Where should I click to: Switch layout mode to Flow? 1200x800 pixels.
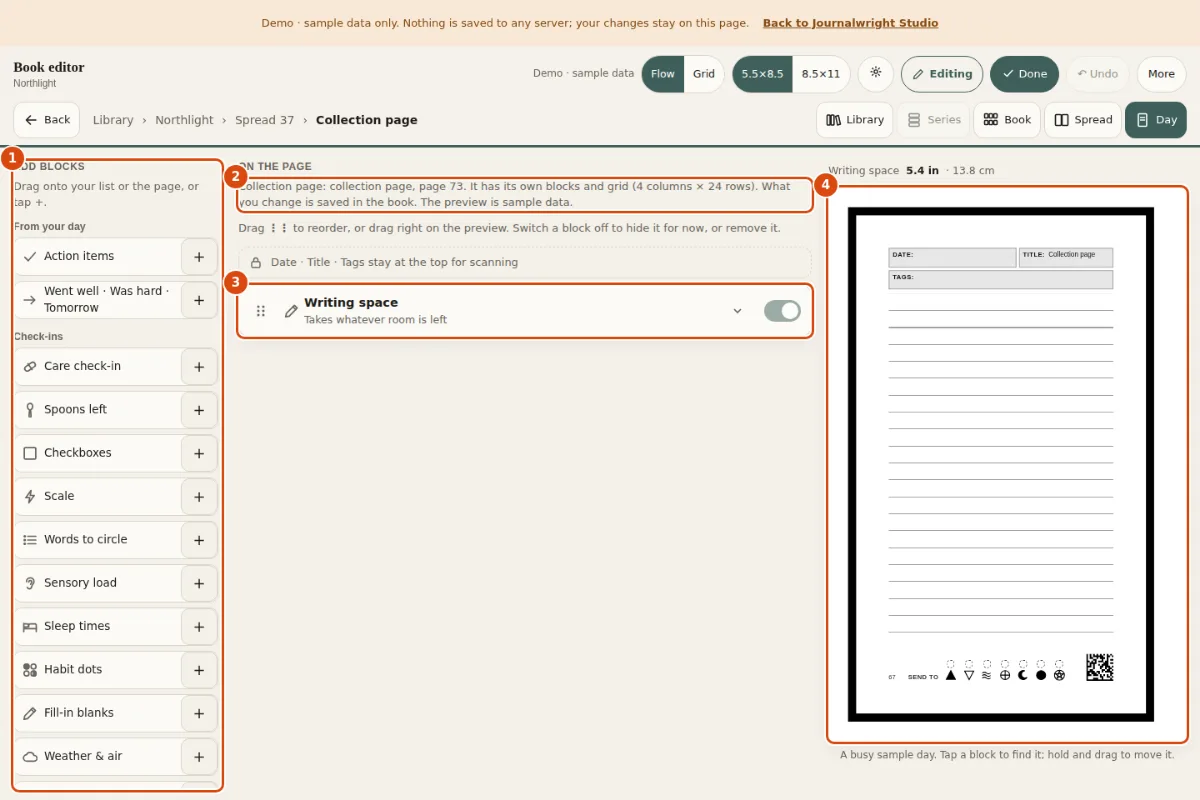click(662, 74)
